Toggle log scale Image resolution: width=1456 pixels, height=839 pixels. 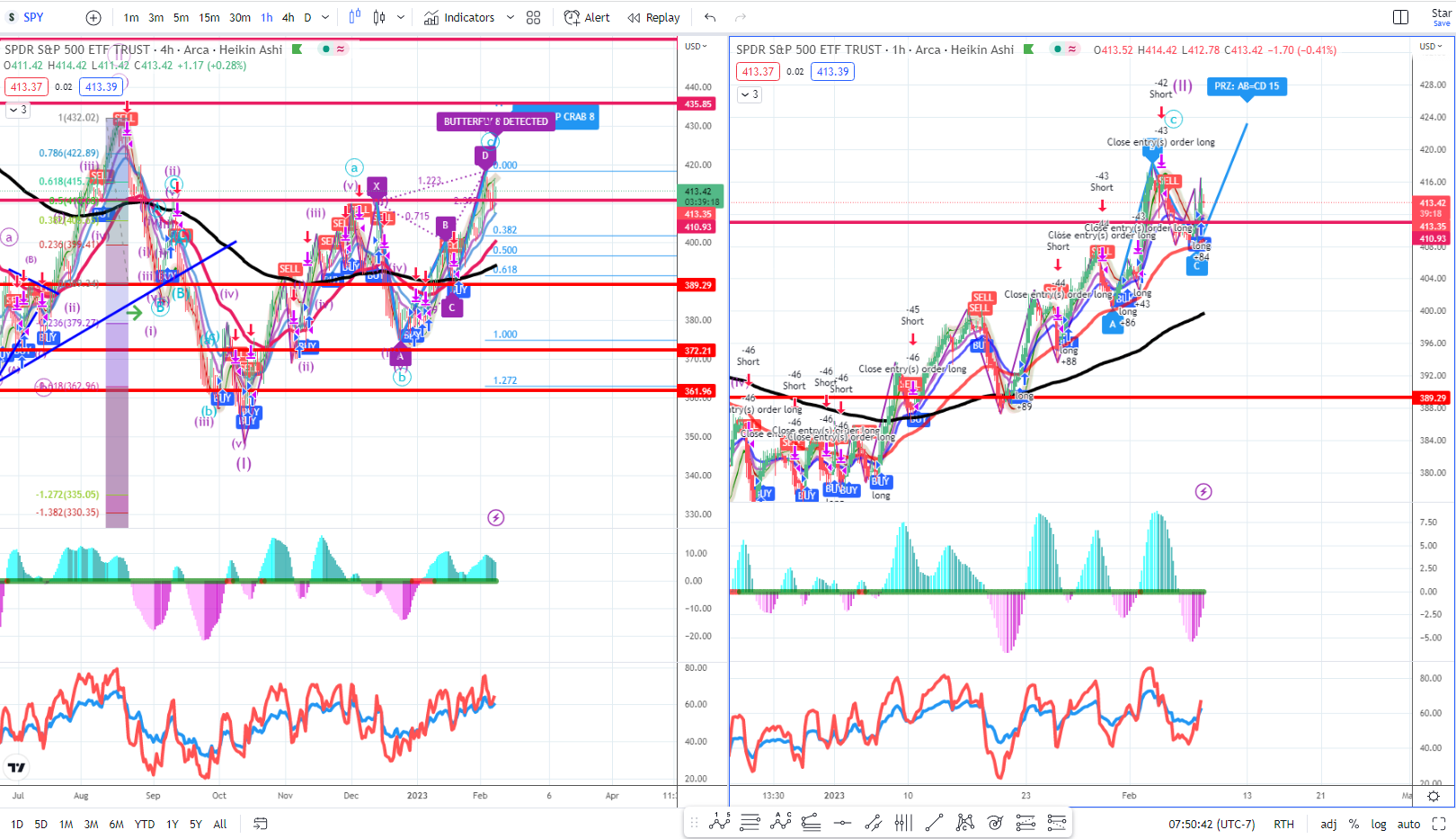click(1379, 824)
